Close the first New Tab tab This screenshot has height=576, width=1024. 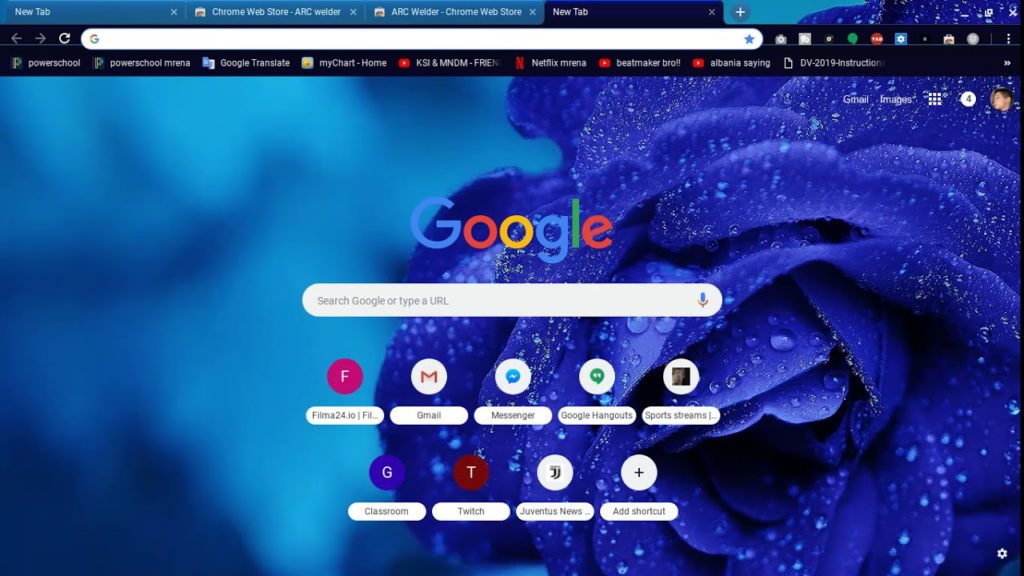point(174,12)
